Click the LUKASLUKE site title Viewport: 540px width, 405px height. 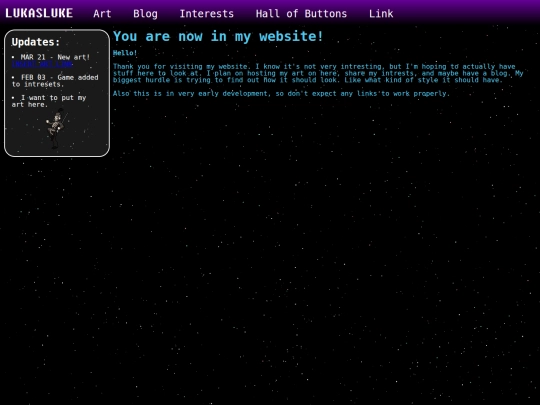tap(39, 13)
